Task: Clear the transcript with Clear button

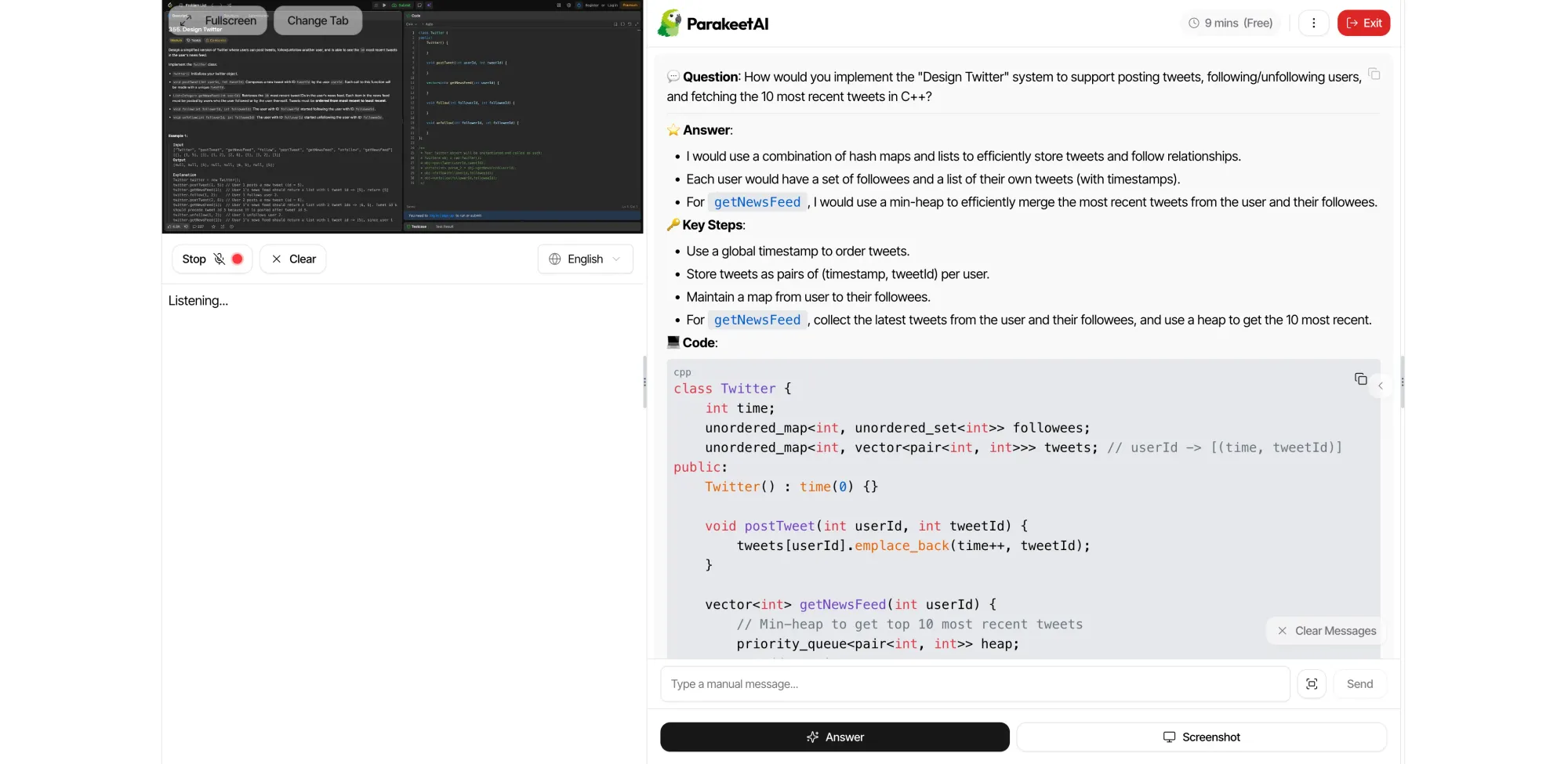Action: click(293, 259)
